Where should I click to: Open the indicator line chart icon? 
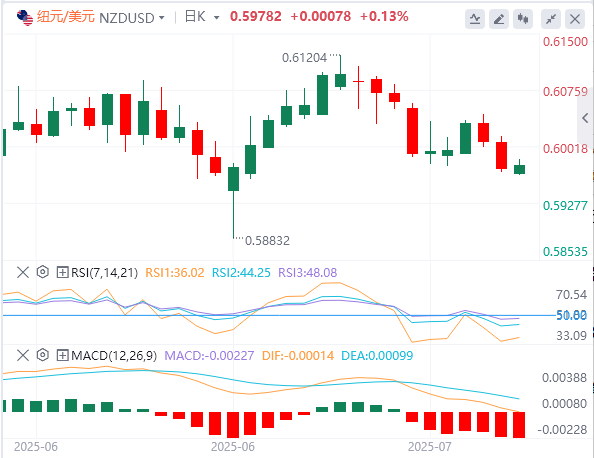(x=475, y=19)
